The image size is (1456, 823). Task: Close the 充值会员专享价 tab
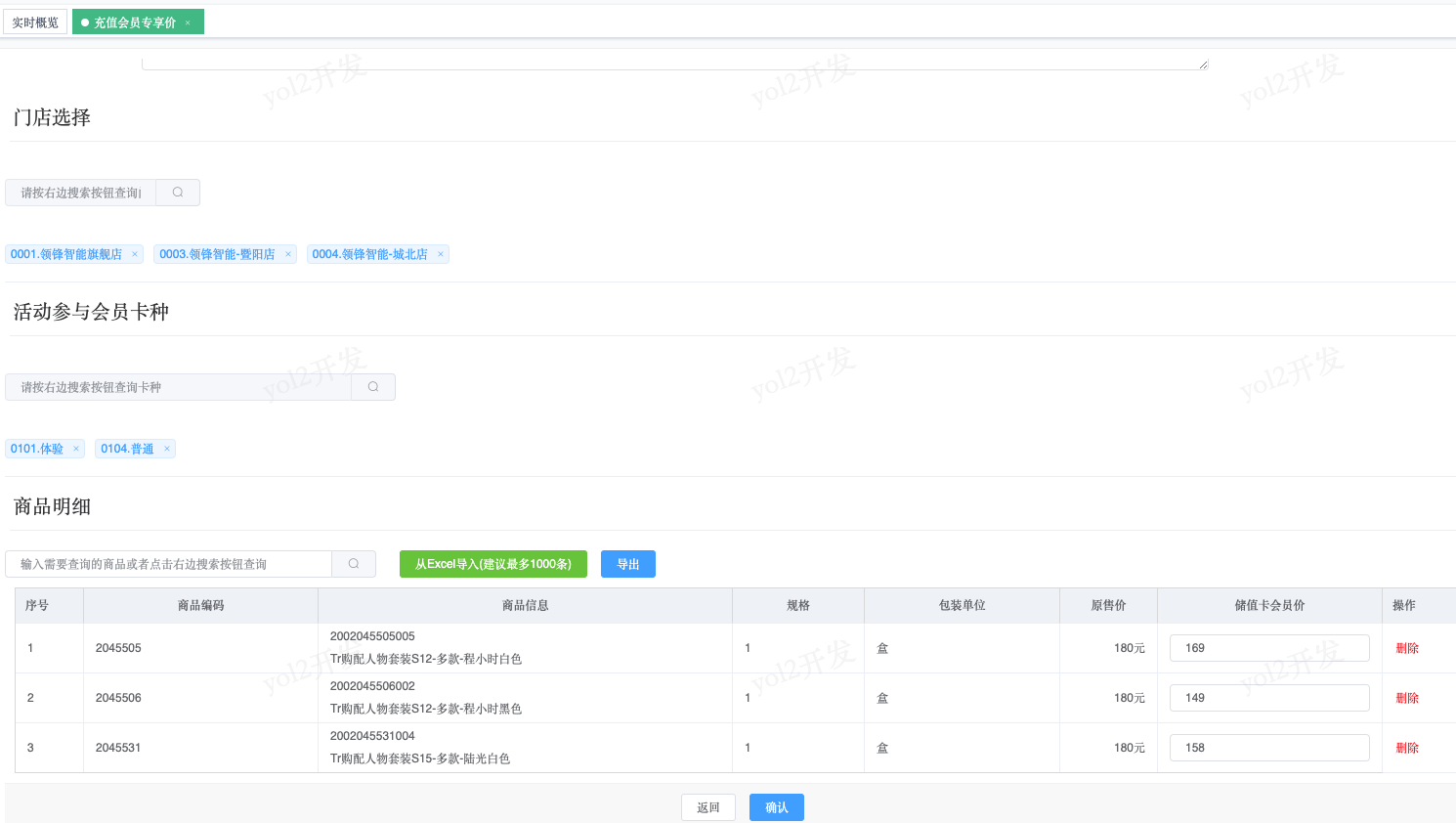tap(188, 22)
